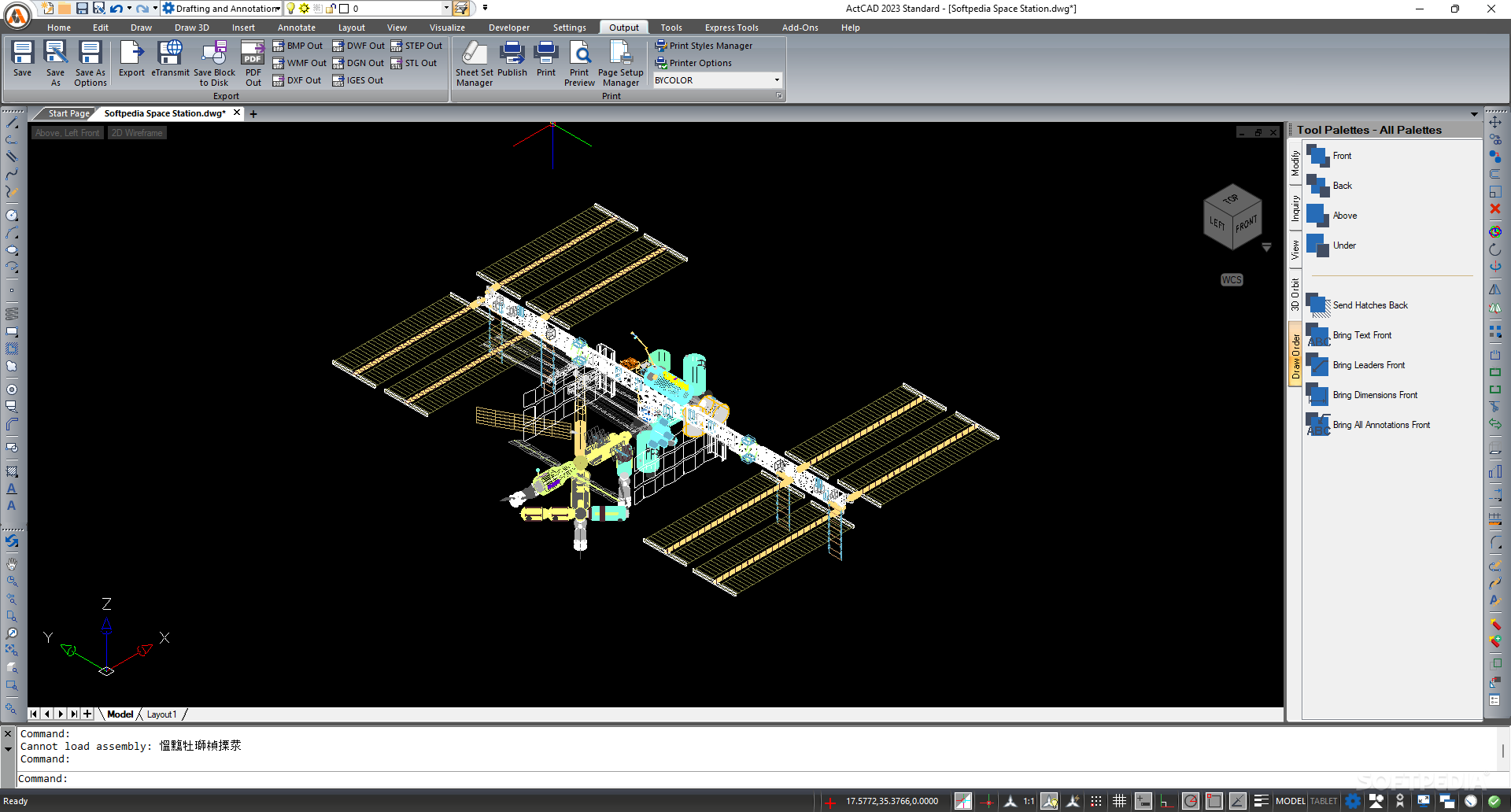The height and width of the screenshot is (812, 1511).
Task: Toggle dynamic input in status bar
Action: (x=1143, y=801)
